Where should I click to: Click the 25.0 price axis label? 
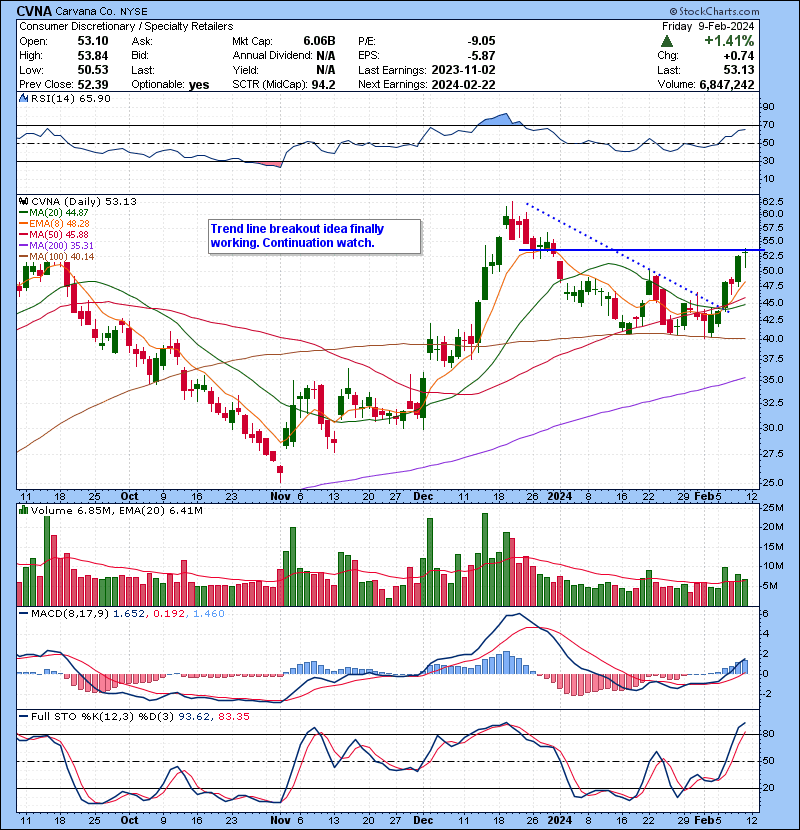tap(772, 483)
